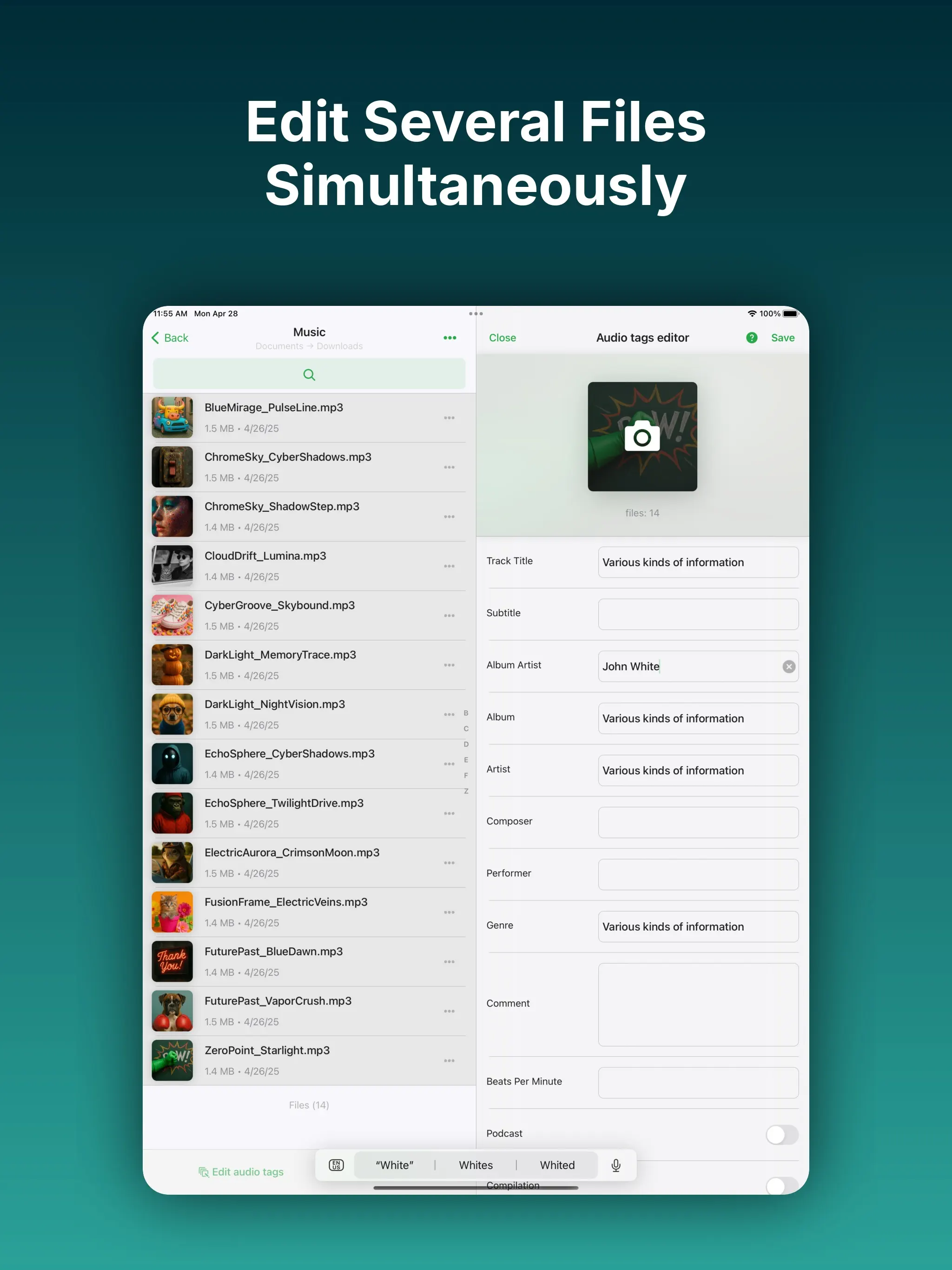Choose the "Whites" keyboard suggestion

[x=476, y=1165]
